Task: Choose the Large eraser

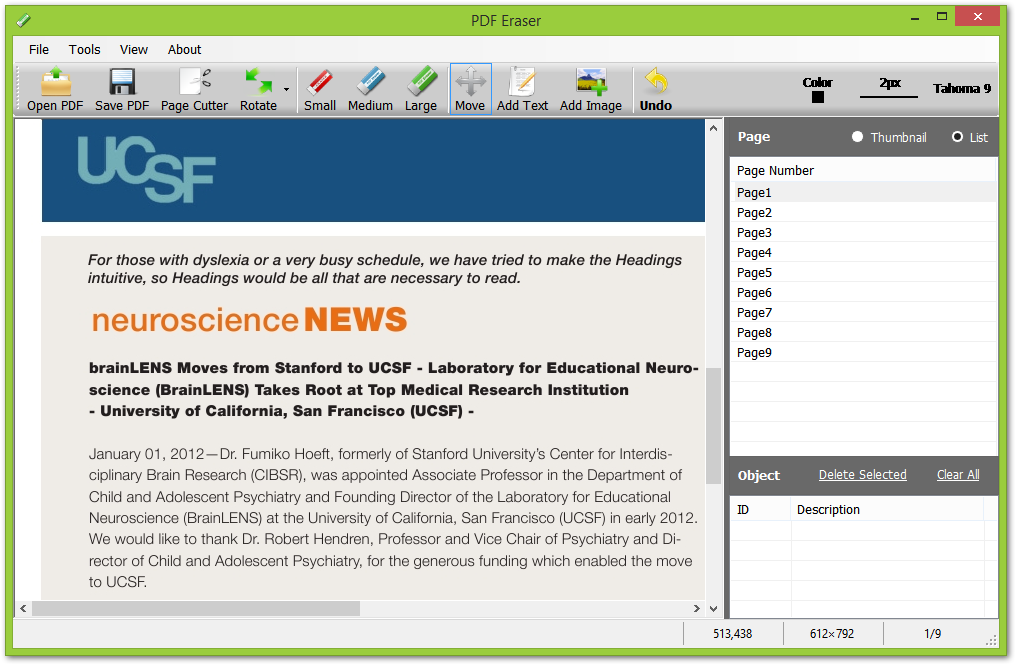Action: (x=421, y=89)
